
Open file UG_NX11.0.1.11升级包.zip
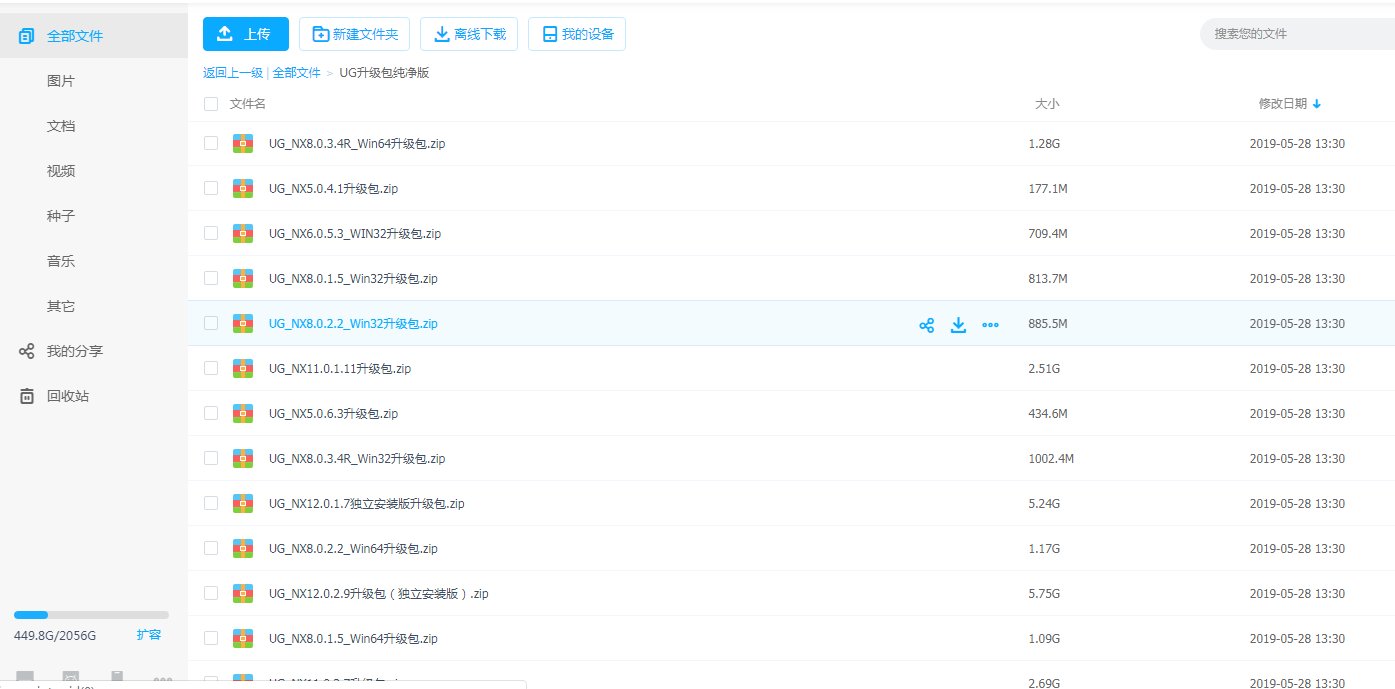click(x=340, y=368)
